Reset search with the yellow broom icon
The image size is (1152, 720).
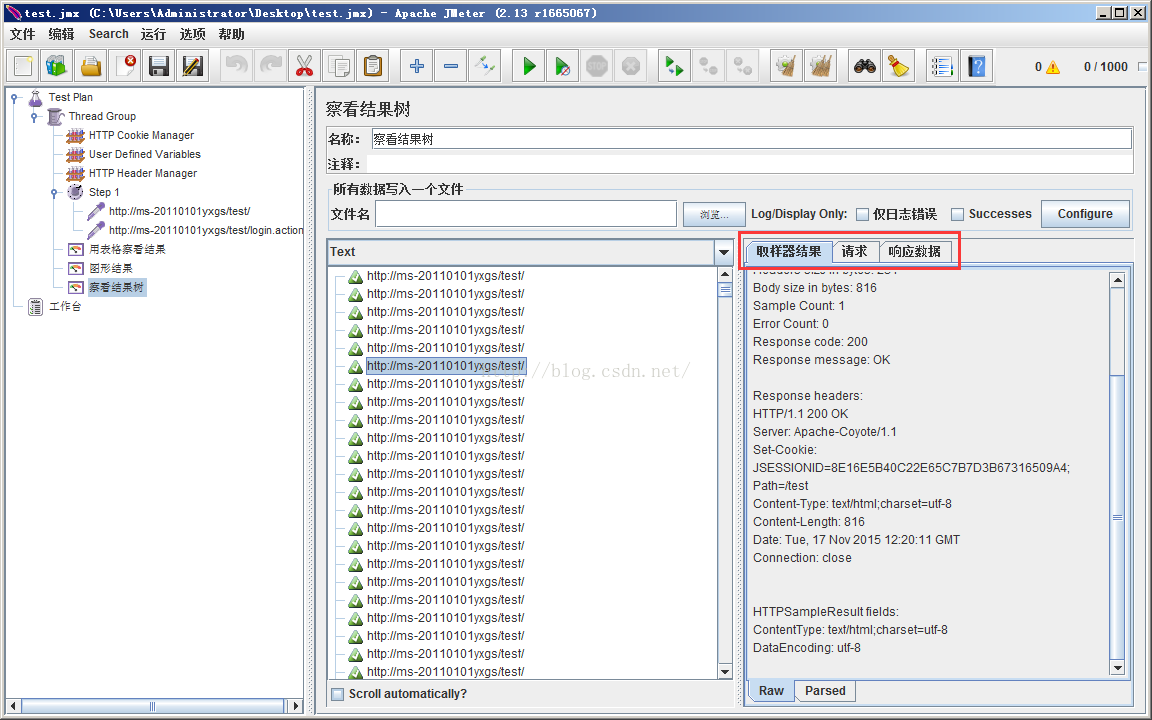tap(898, 66)
